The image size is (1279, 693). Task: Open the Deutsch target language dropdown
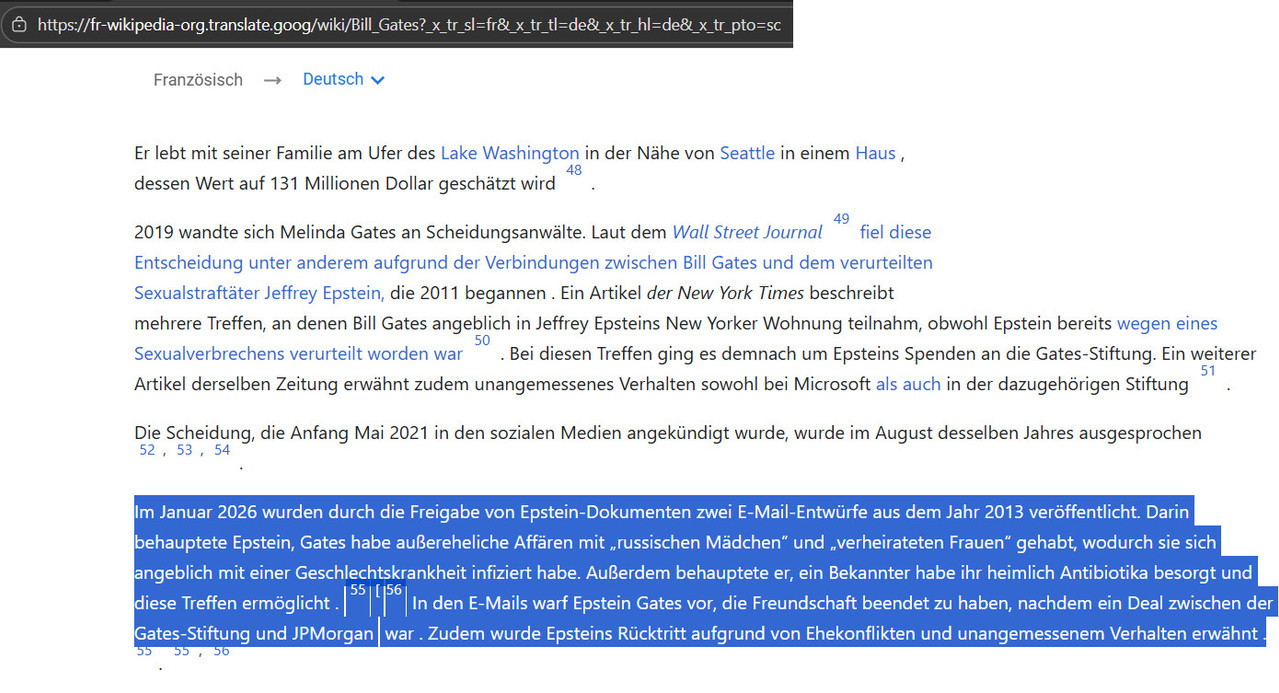tap(343, 80)
